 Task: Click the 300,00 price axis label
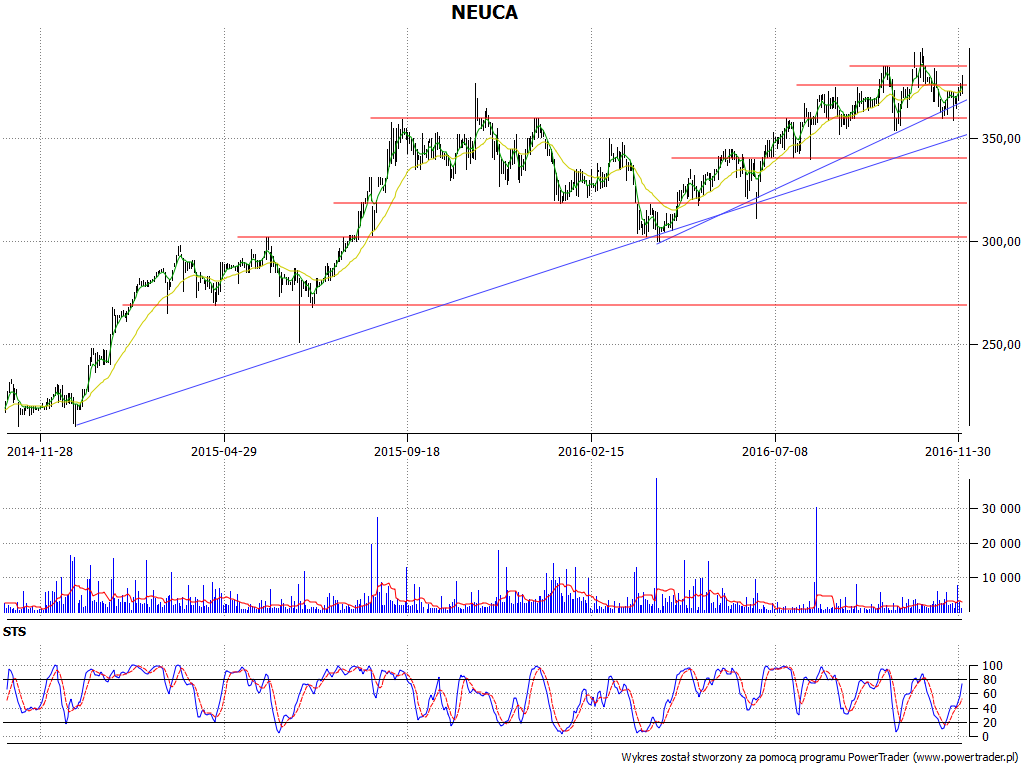(x=999, y=242)
